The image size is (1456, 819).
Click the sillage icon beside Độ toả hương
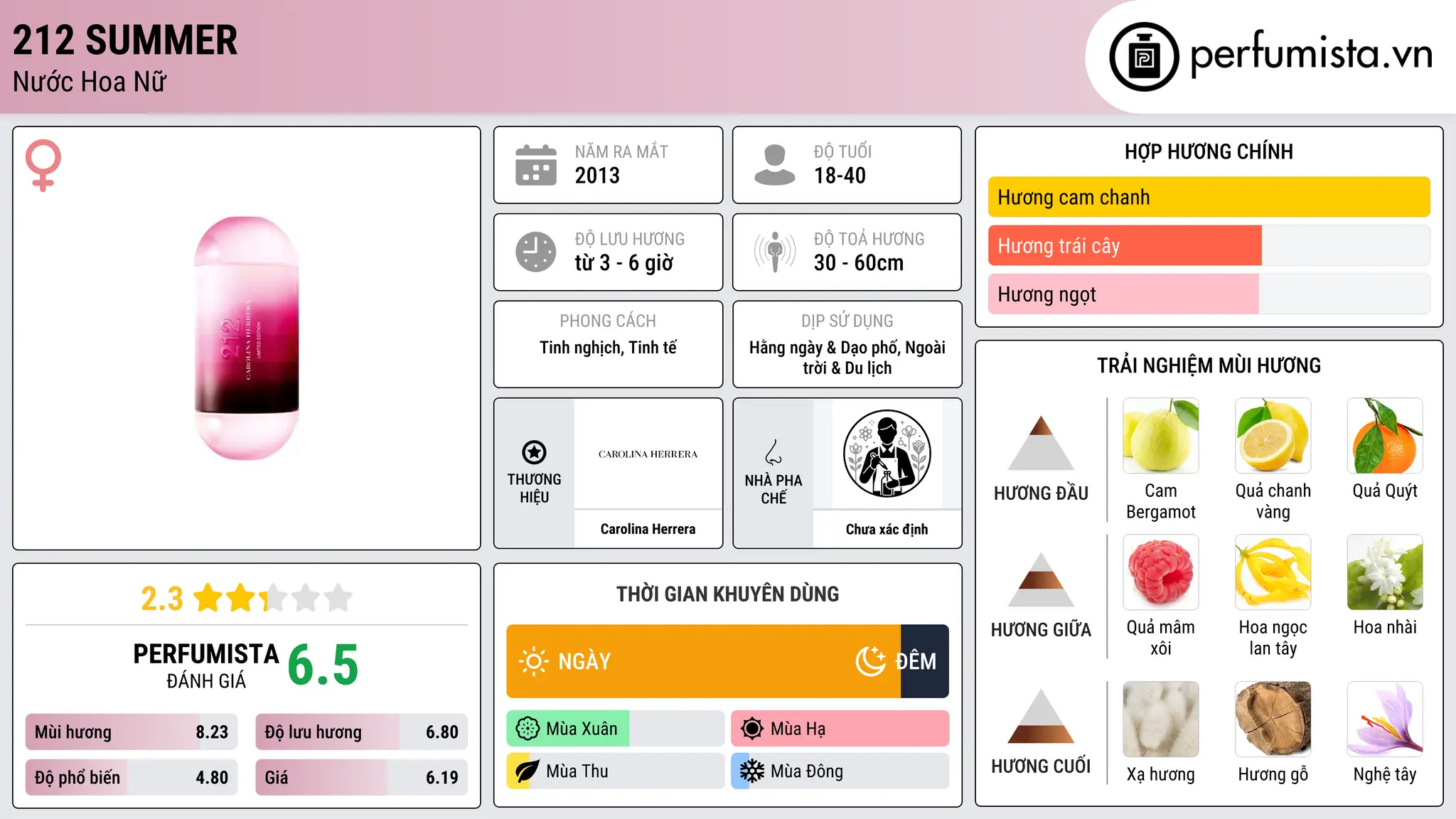(x=774, y=252)
